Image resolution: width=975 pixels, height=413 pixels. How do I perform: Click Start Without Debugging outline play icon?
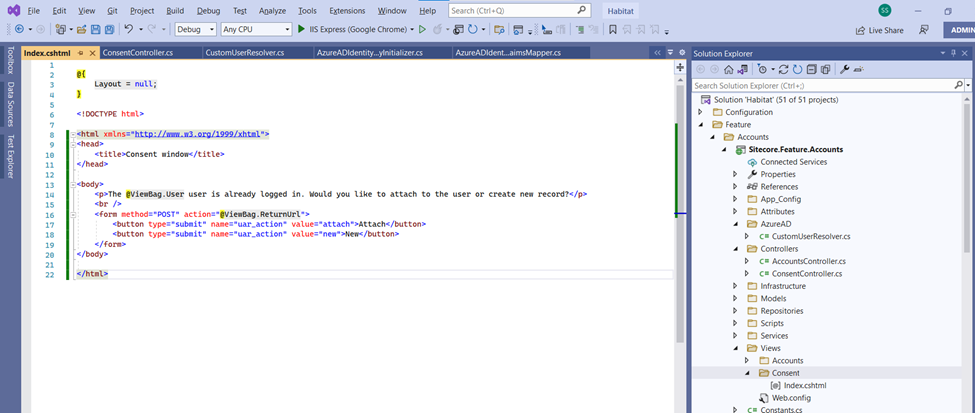[x=422, y=29]
